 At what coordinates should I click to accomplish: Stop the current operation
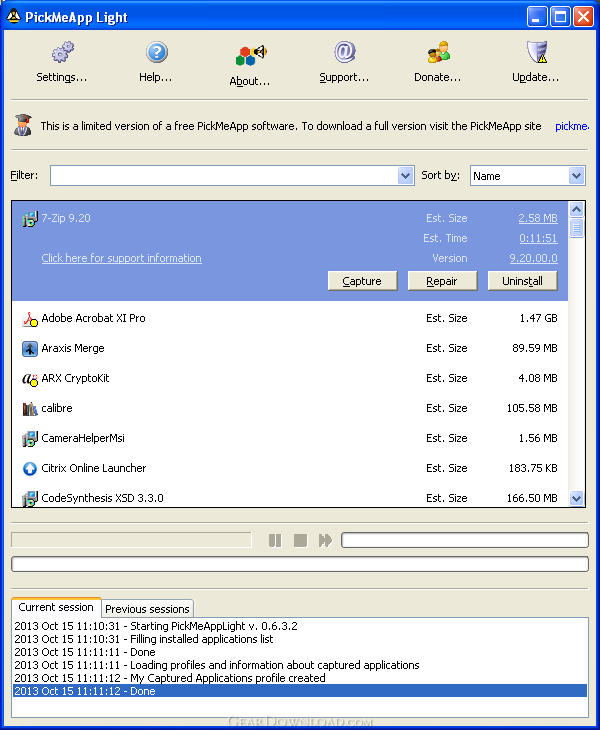(300, 540)
